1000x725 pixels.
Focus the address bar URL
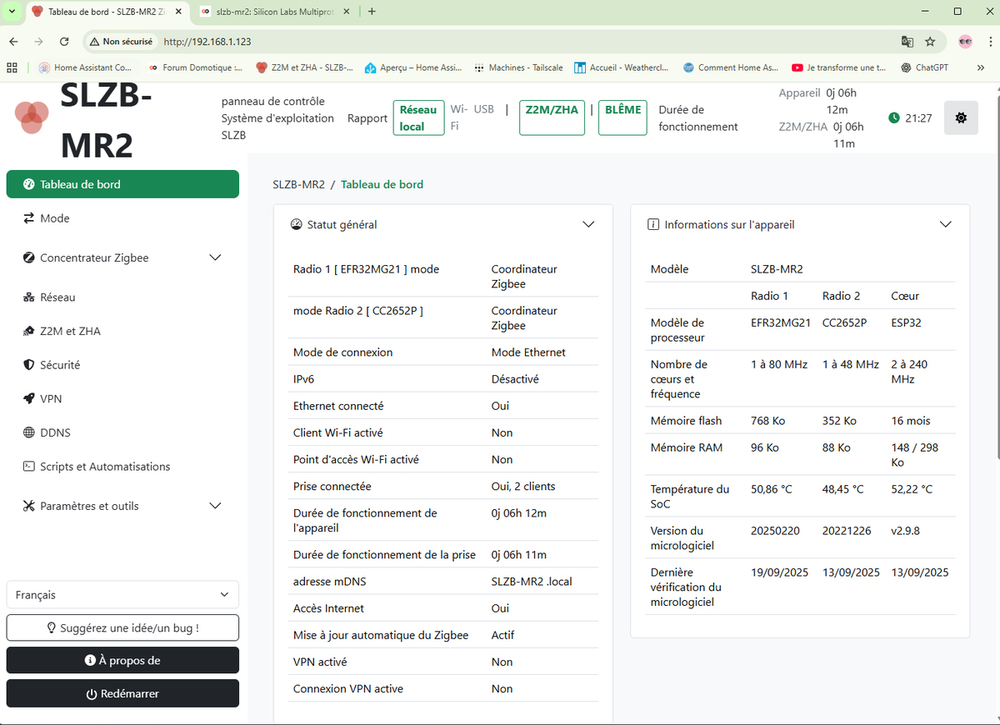click(207, 41)
